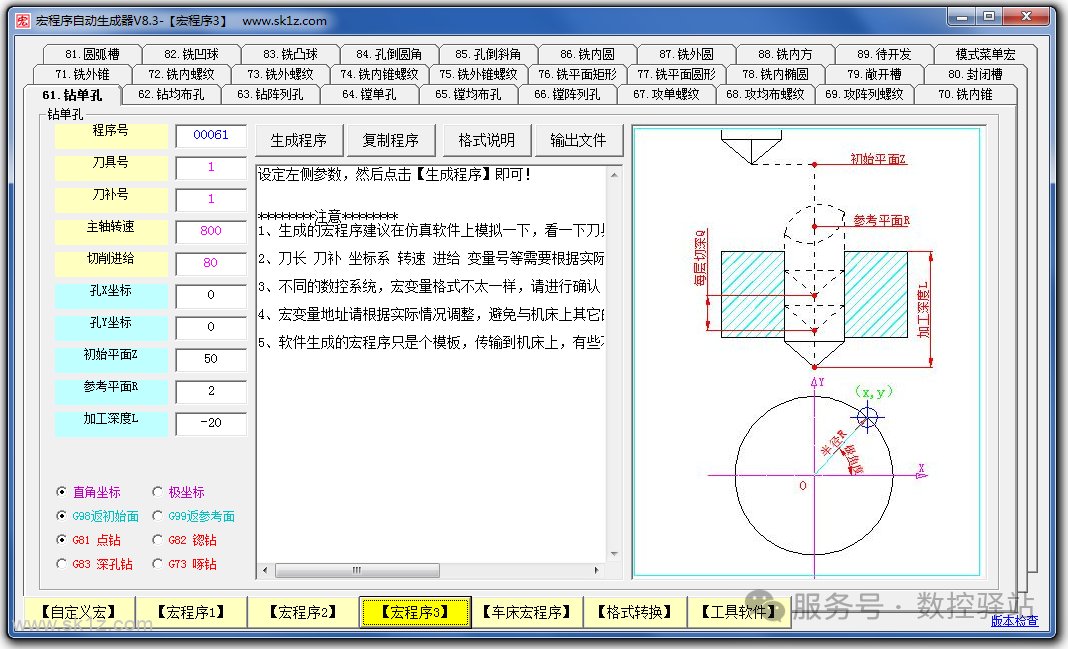Image resolution: width=1068 pixels, height=649 pixels.
Task: Open tab 81. 圆弧槽
Action: tap(92, 54)
